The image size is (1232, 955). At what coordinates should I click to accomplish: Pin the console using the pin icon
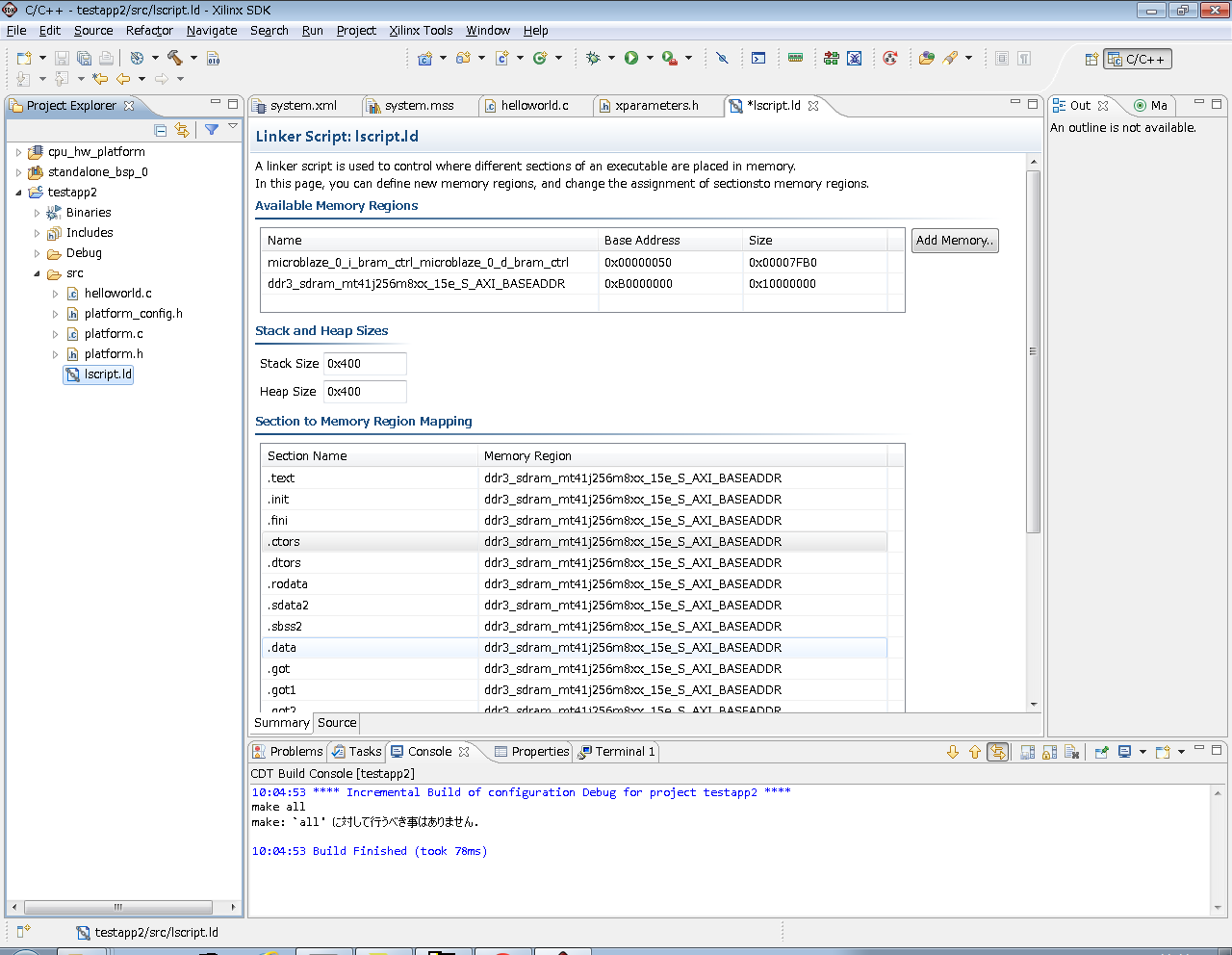tap(1102, 752)
